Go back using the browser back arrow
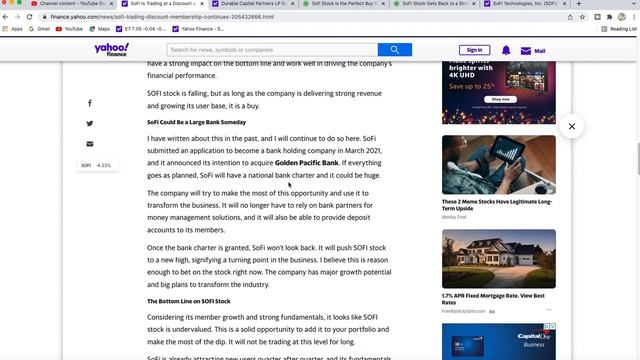Image resolution: width=640 pixels, height=360 pixels. (5, 17)
